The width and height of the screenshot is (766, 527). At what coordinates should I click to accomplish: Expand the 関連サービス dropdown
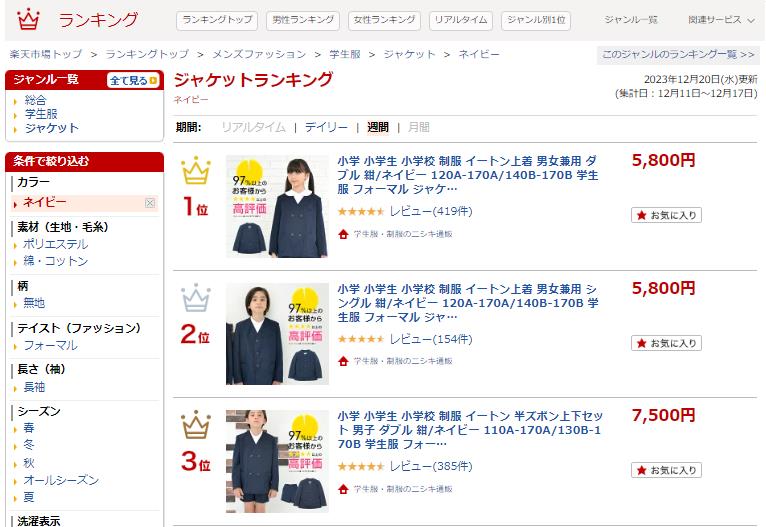coord(721,20)
